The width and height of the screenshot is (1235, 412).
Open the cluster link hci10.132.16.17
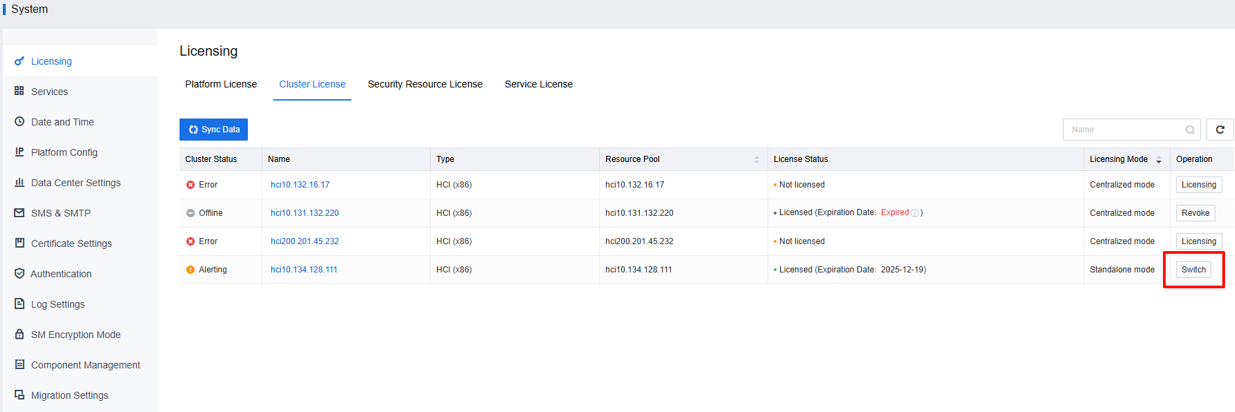[x=300, y=185]
